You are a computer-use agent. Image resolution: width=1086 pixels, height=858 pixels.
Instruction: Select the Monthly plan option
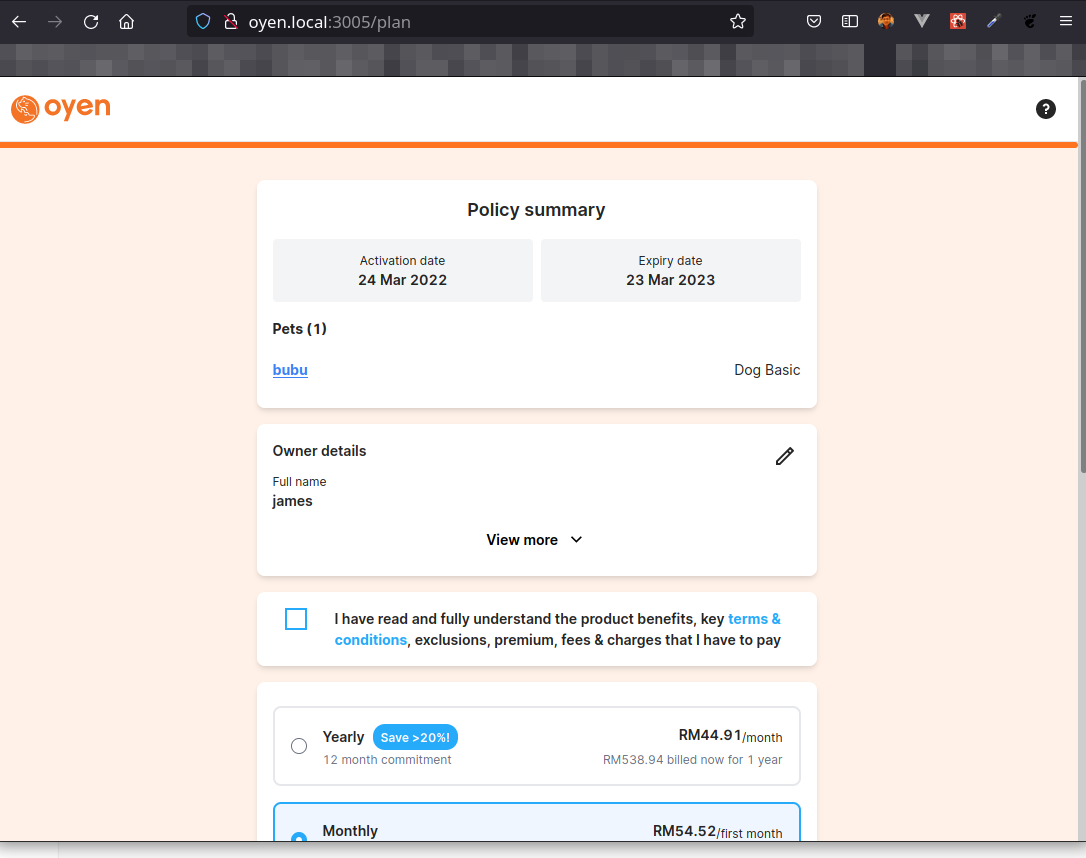pyautogui.click(x=299, y=836)
